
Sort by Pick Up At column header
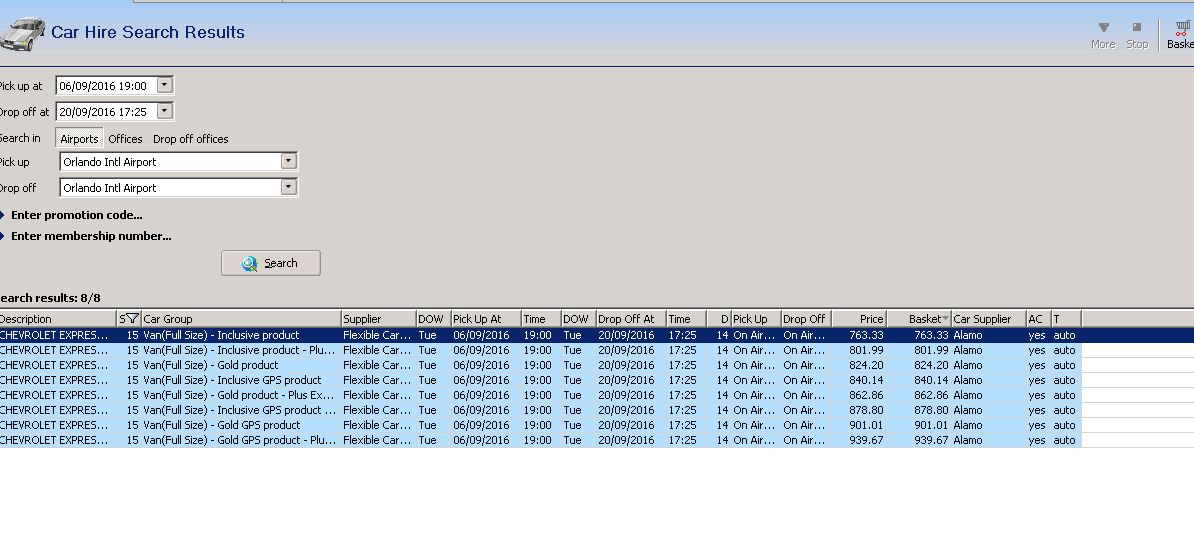pyautogui.click(x=487, y=319)
